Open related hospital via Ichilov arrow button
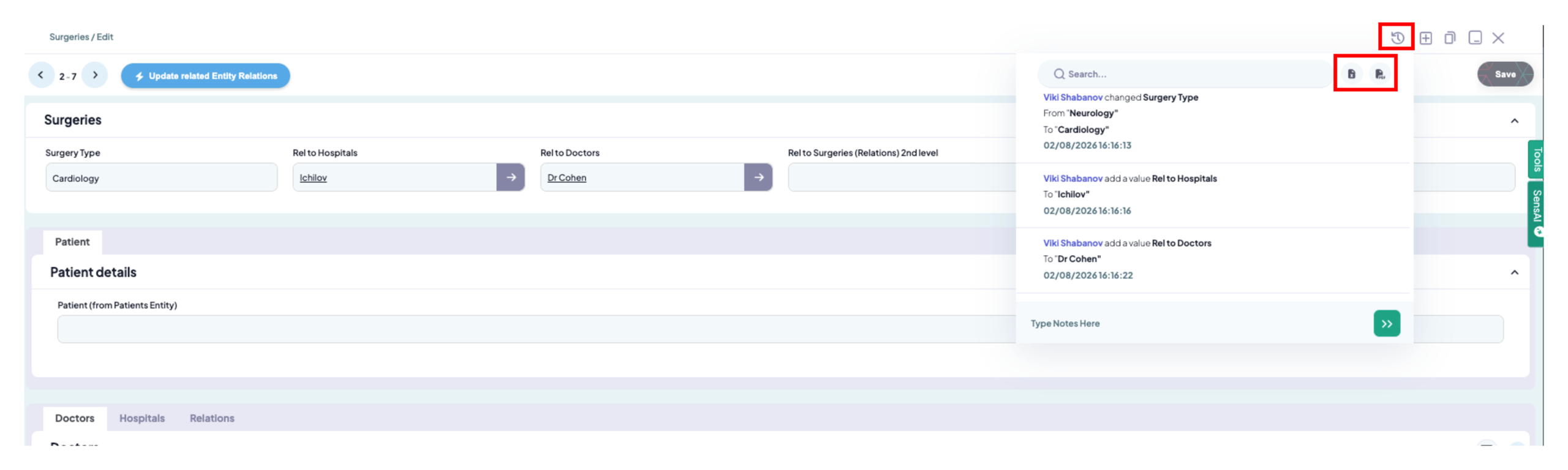The image size is (1568, 470). [x=510, y=177]
